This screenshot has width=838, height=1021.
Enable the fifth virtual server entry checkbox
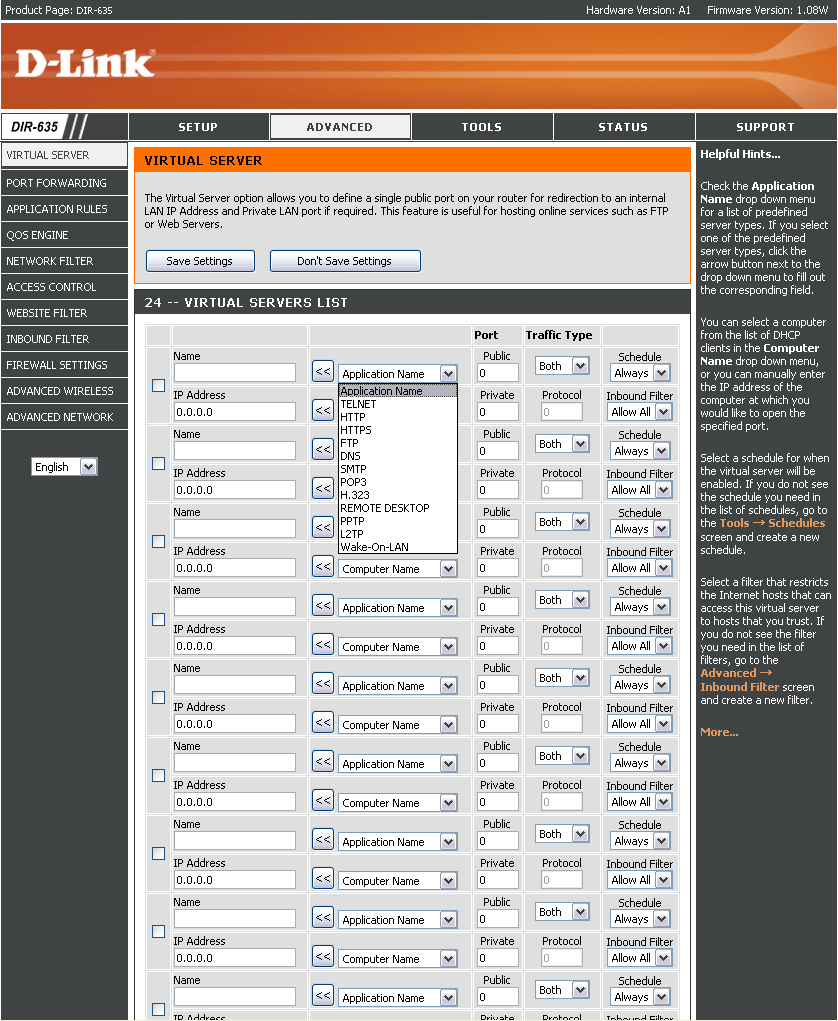click(158, 697)
